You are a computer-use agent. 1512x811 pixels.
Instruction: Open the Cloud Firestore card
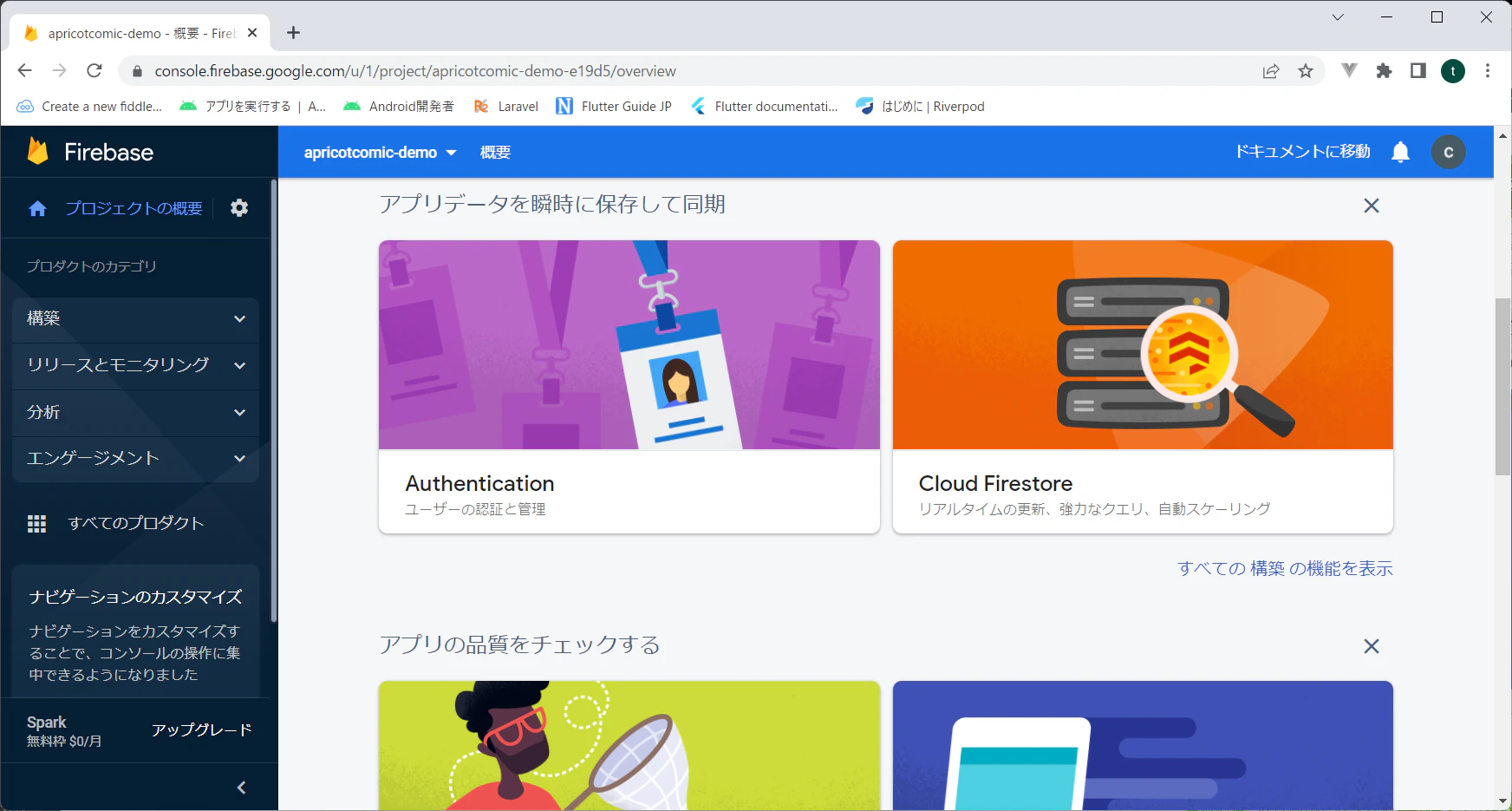pyautogui.click(x=1143, y=387)
